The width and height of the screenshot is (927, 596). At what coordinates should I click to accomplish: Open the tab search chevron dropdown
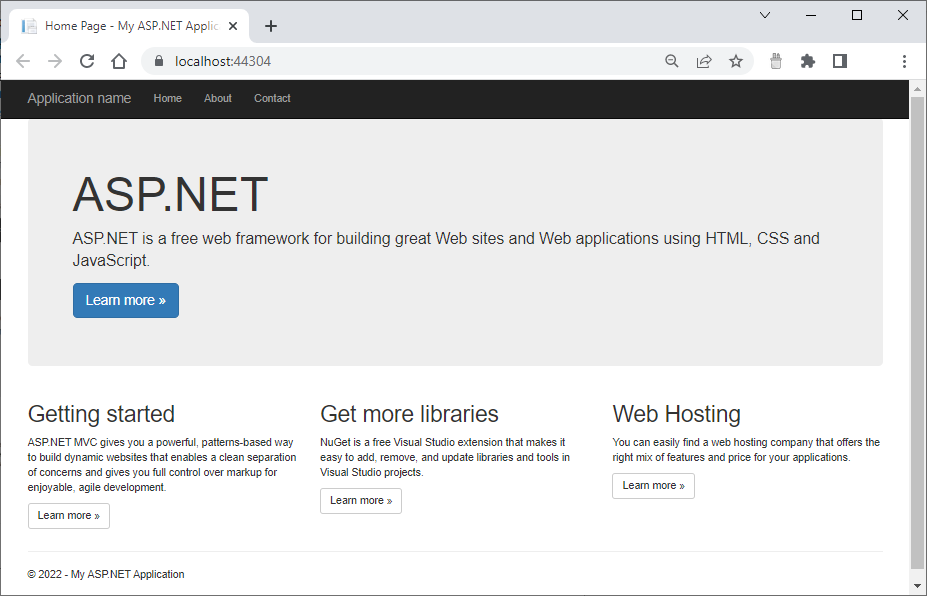pyautogui.click(x=764, y=15)
